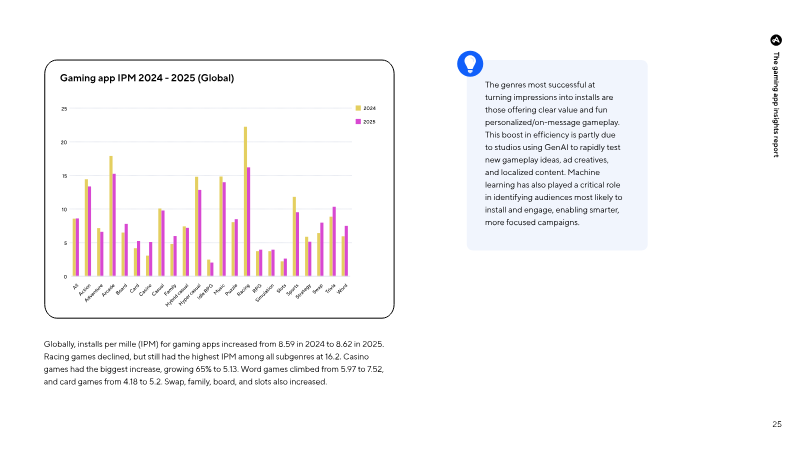Click the magenta Racing 2025 bar

(248, 221)
